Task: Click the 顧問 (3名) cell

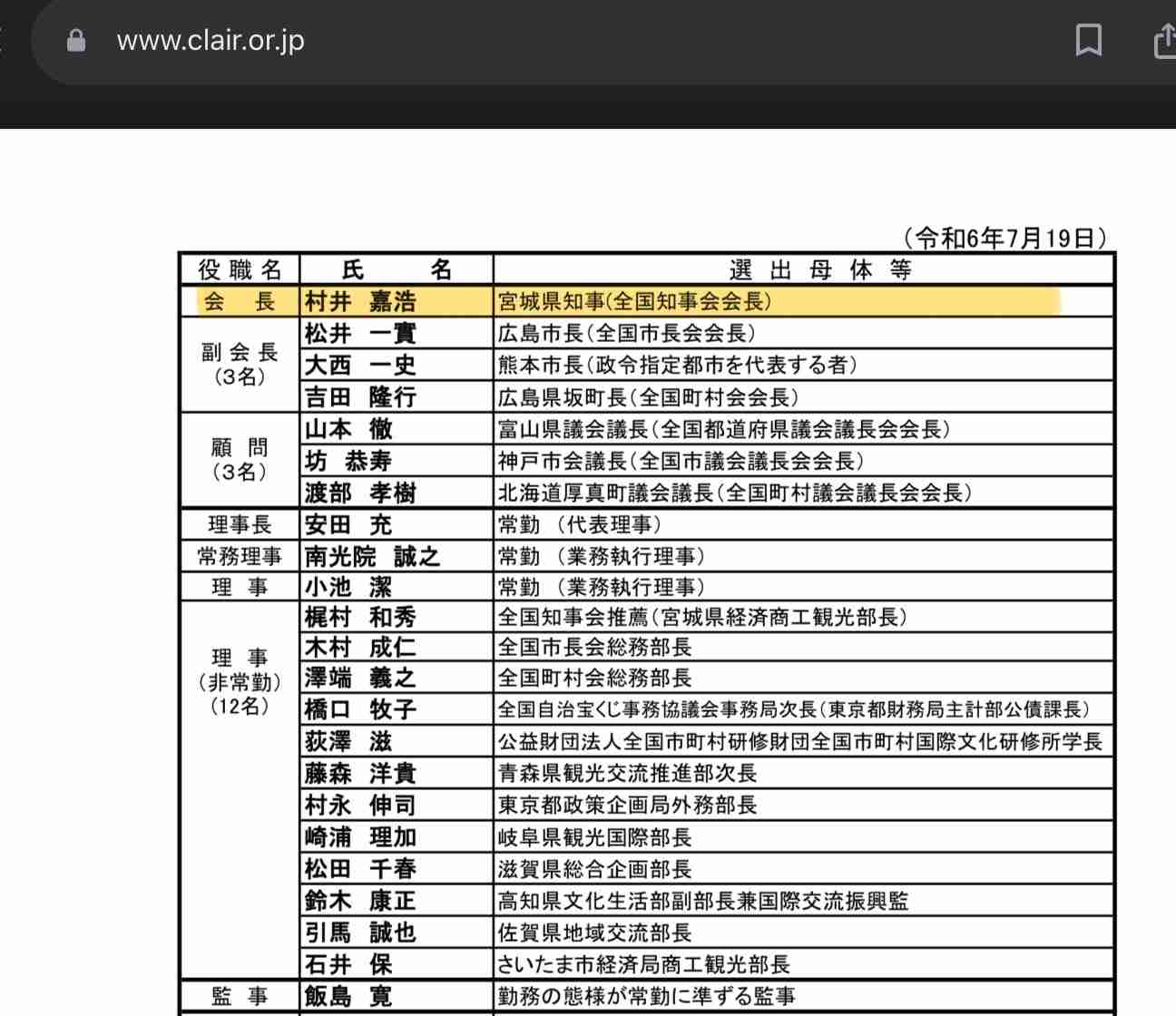Action: tap(240, 460)
